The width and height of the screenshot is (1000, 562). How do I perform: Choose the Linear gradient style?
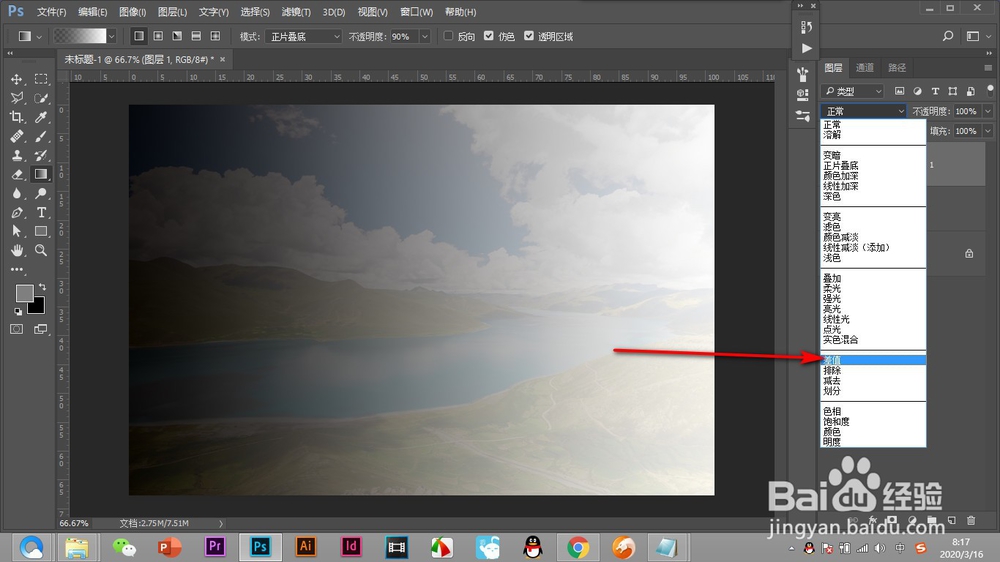click(x=138, y=36)
